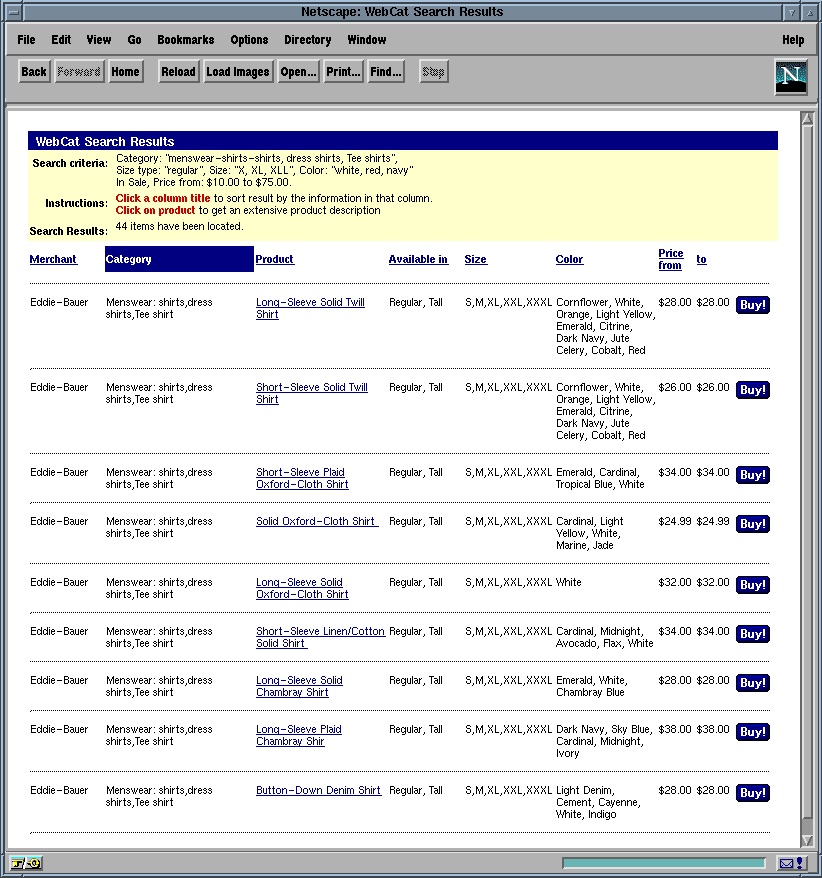
Task: Open the Directory menu
Action: tap(308, 40)
